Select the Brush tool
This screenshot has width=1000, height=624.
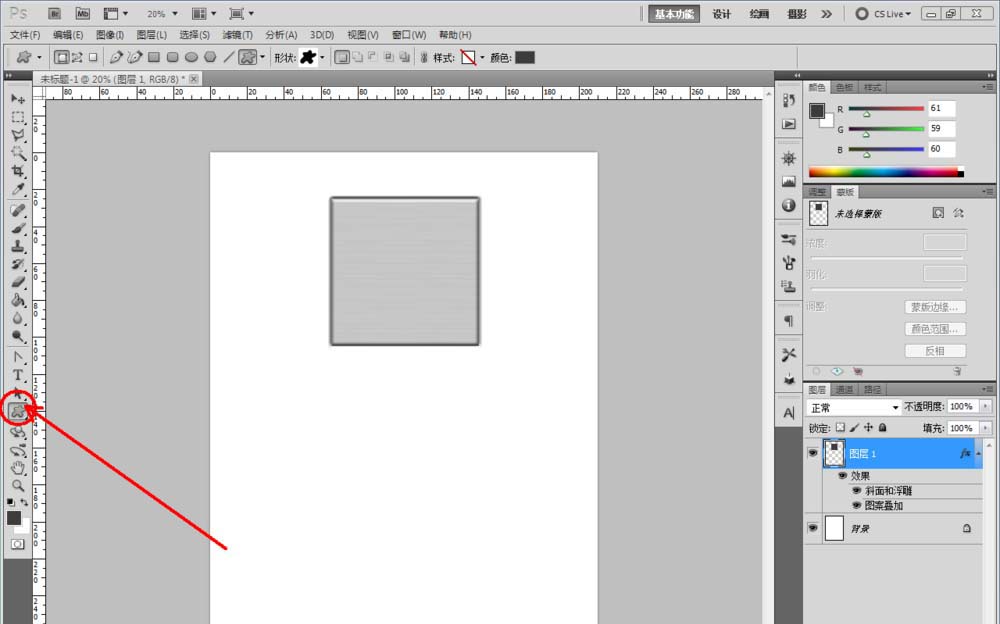[18, 228]
